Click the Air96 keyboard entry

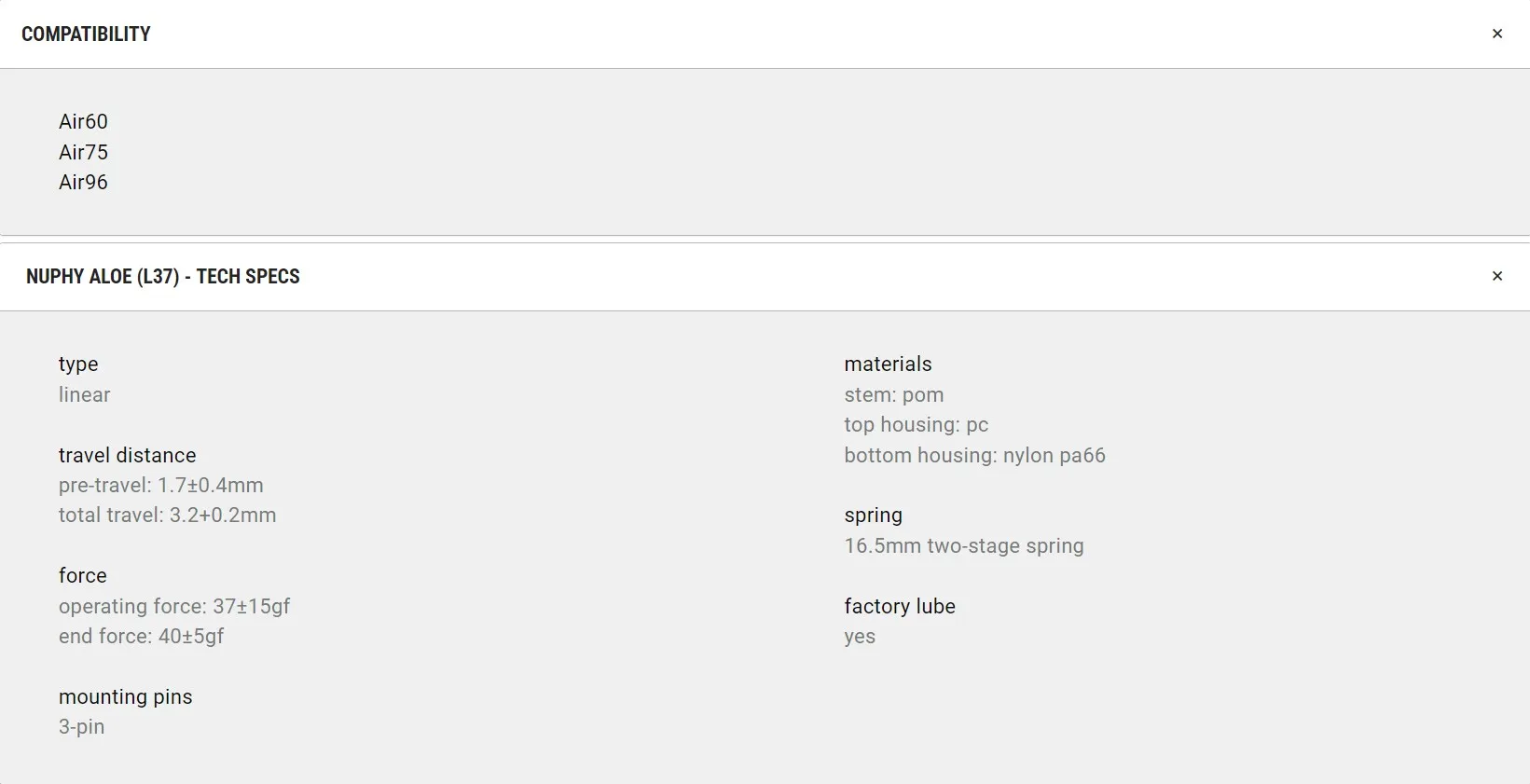pos(83,183)
